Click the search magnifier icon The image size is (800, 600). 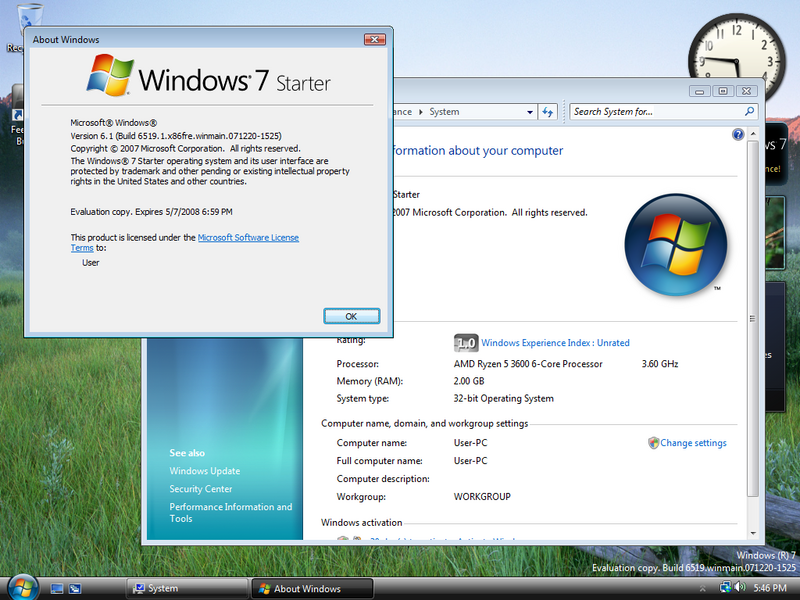(749, 111)
